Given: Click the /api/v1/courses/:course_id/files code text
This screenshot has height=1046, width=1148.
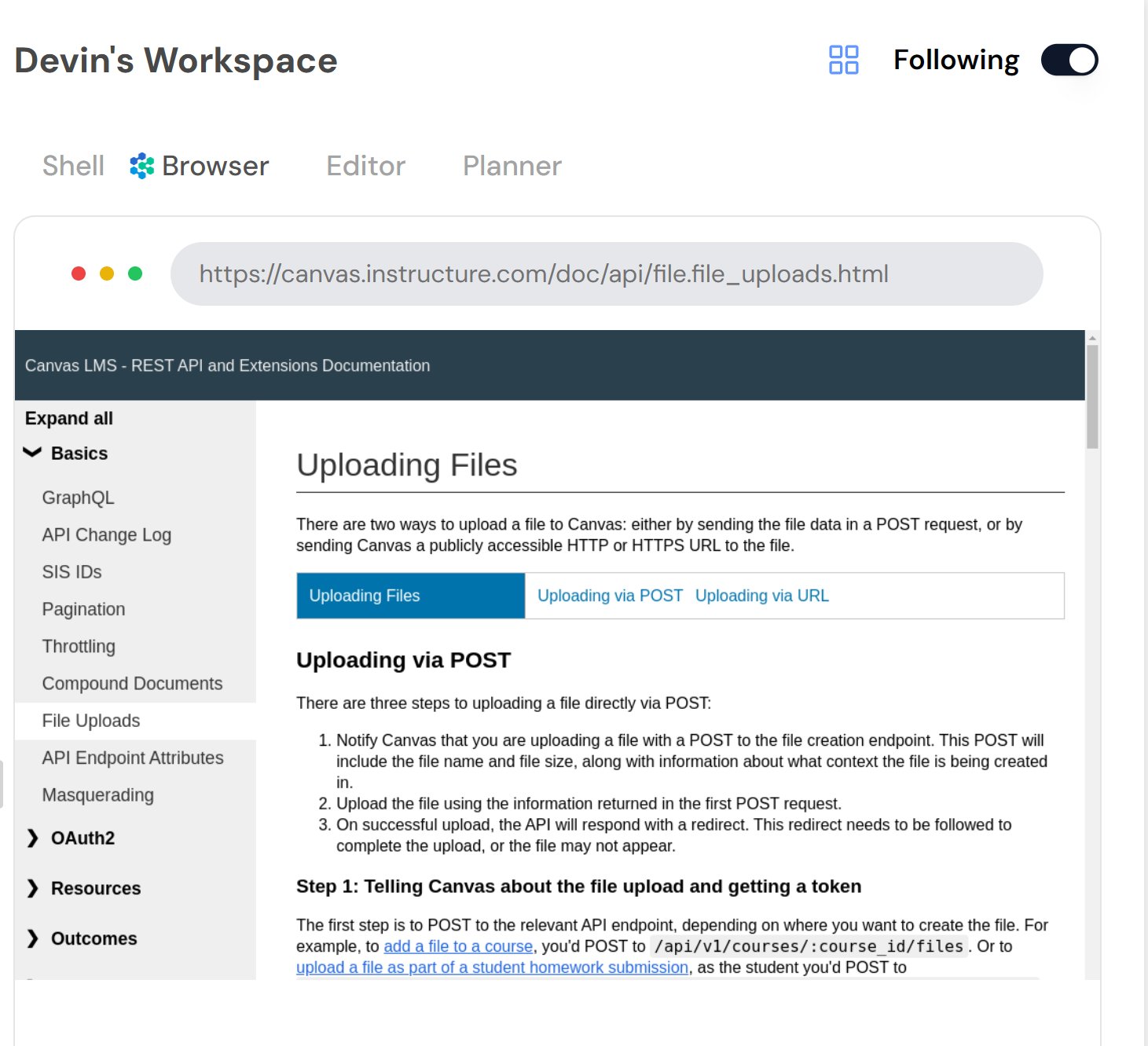Looking at the screenshot, I should pyautogui.click(x=809, y=946).
